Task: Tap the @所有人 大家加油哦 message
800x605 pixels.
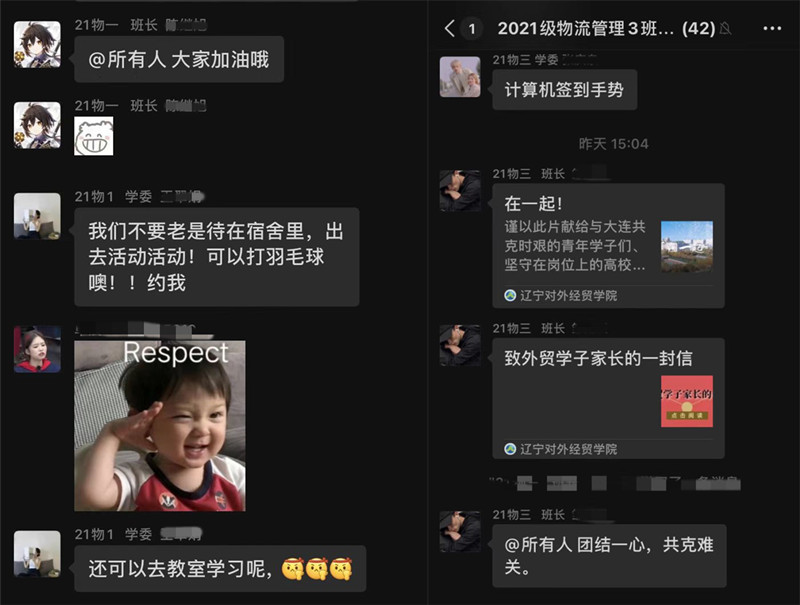Action: pyautogui.click(x=179, y=60)
